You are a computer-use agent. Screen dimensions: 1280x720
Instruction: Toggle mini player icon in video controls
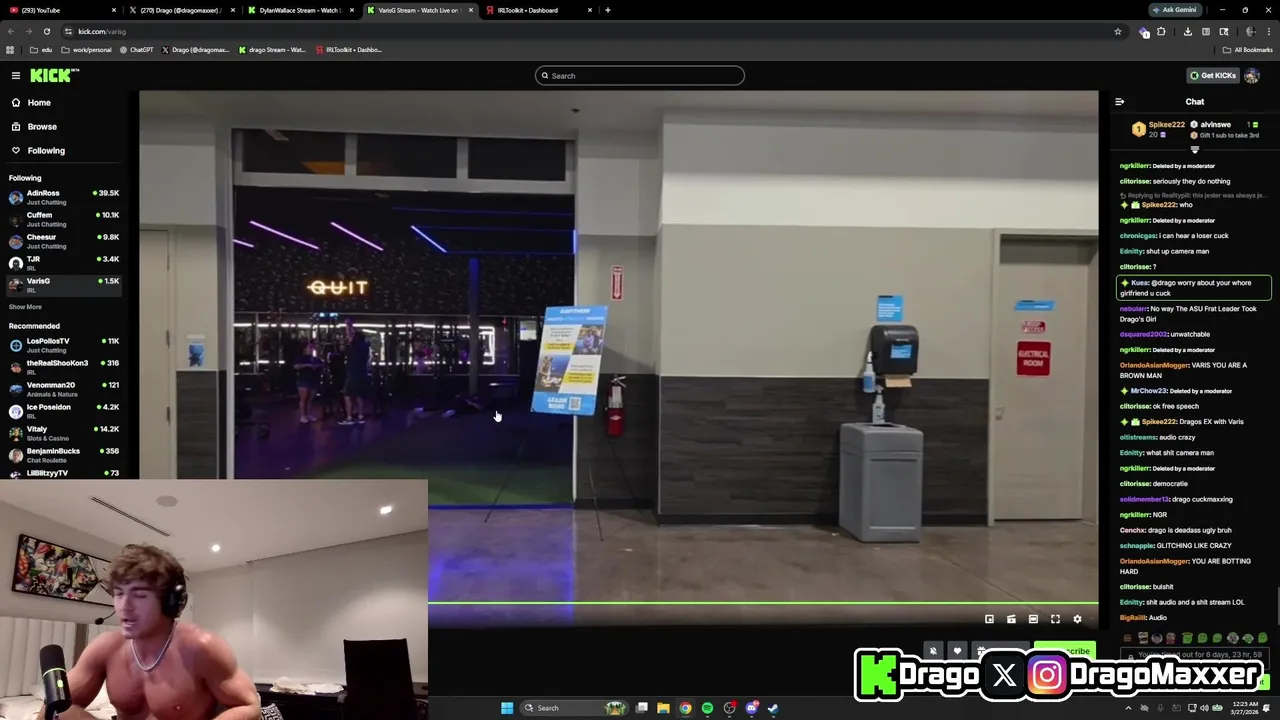(989, 619)
